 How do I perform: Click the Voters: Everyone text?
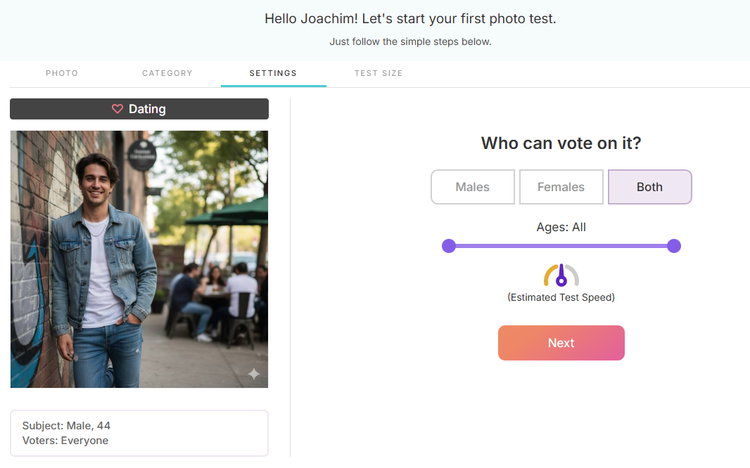[x=65, y=440]
